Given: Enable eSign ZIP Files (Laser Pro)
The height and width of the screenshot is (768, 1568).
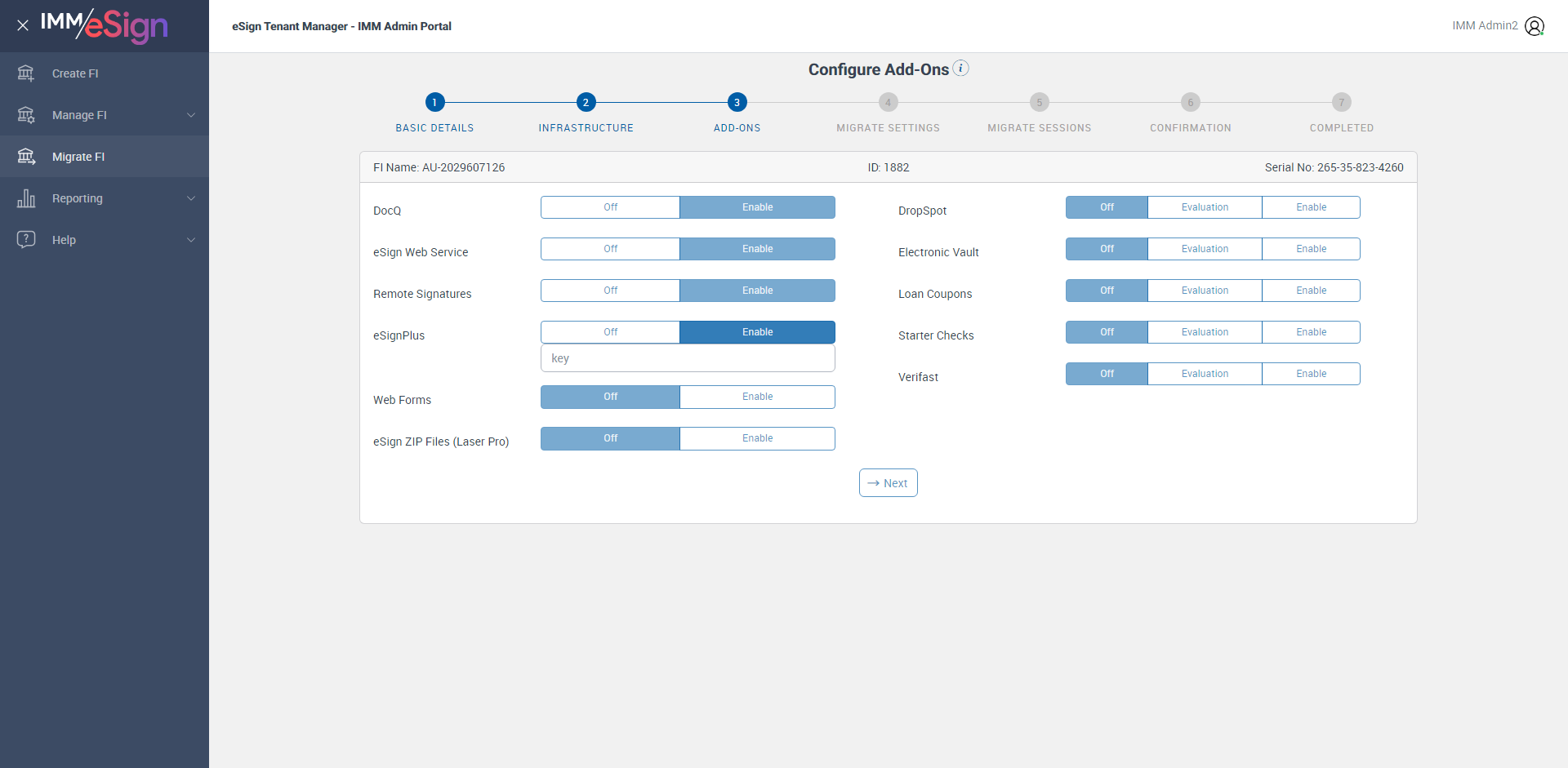Looking at the screenshot, I should point(757,438).
